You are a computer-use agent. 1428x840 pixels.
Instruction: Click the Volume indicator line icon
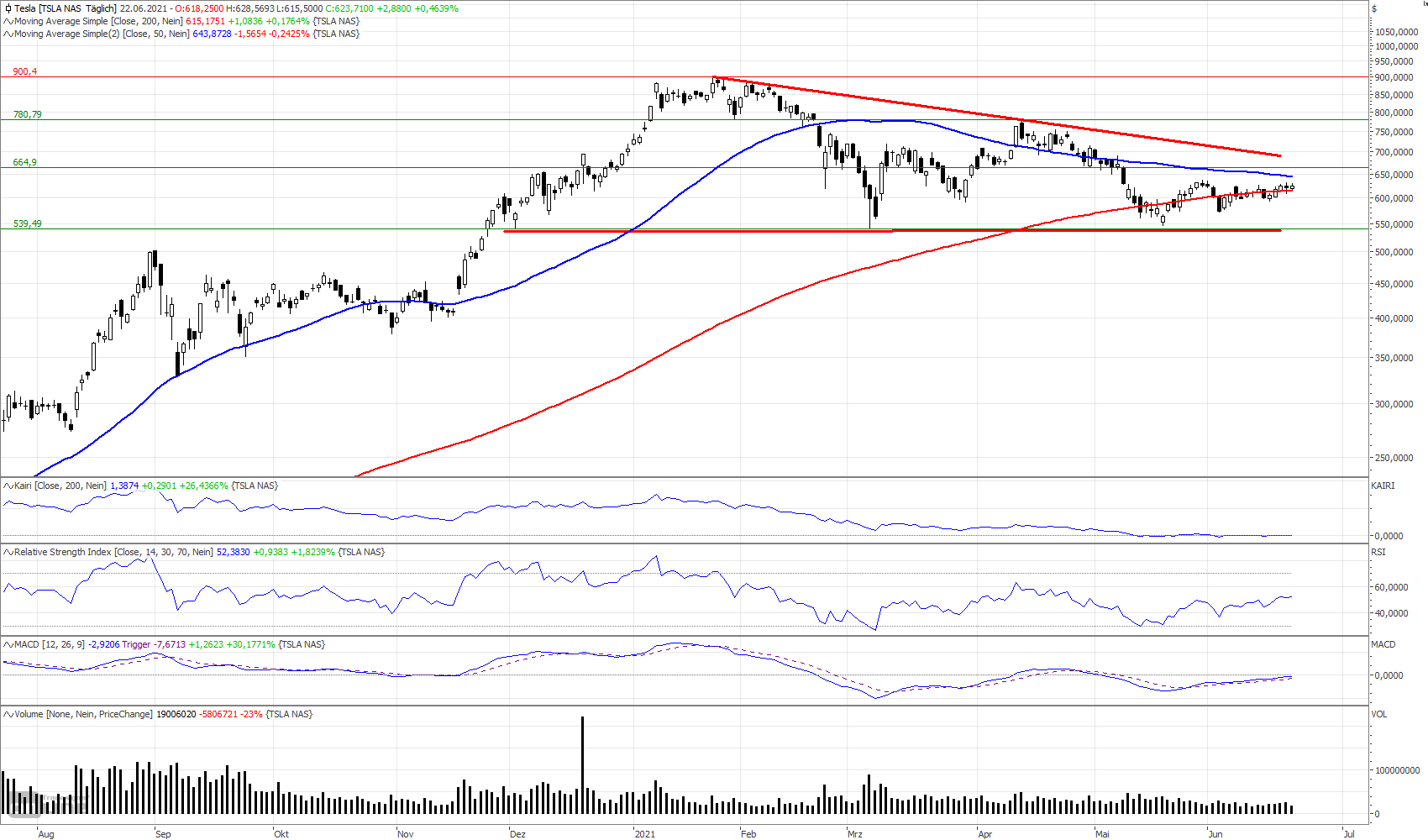coord(8,714)
